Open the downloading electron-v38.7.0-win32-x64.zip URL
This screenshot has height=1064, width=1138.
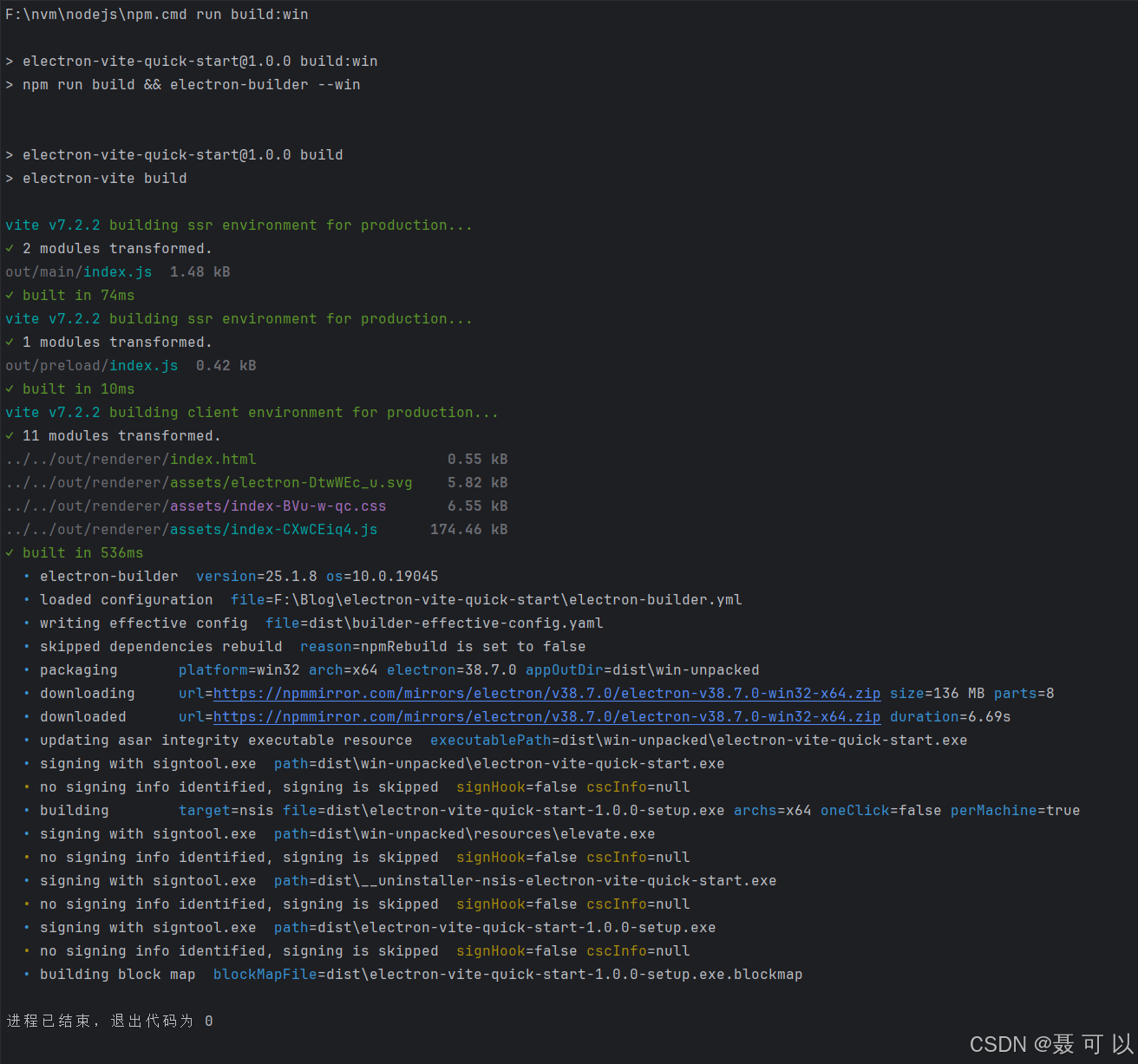[x=546, y=694]
